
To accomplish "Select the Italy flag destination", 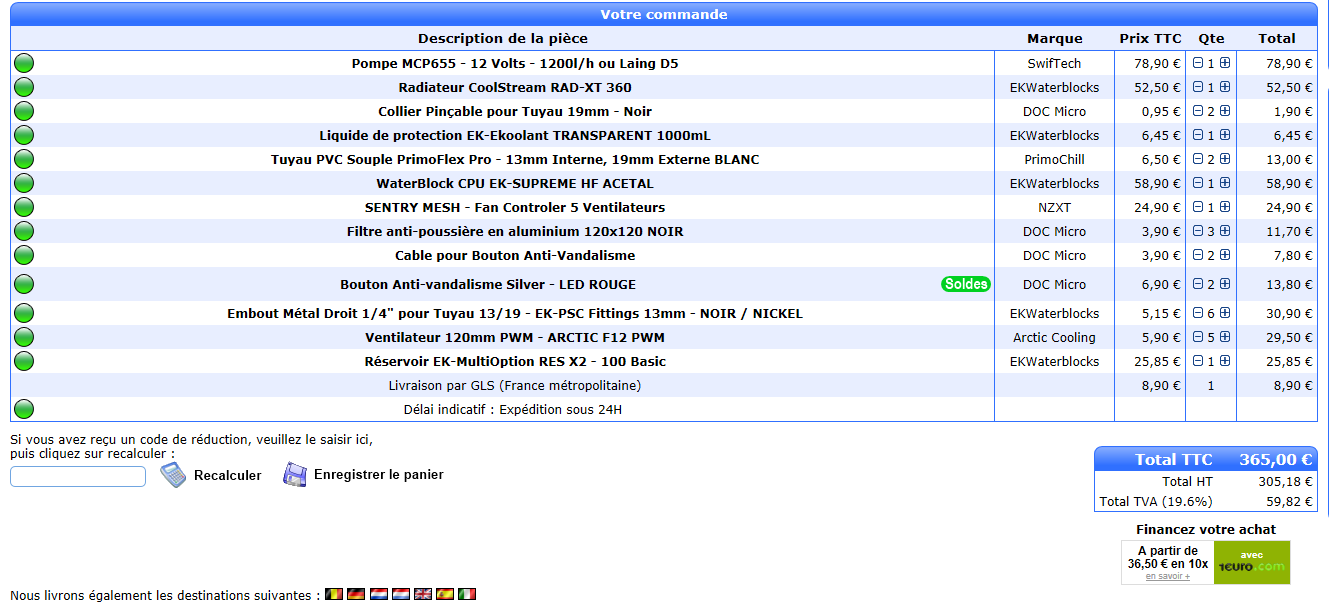I will 467,594.
